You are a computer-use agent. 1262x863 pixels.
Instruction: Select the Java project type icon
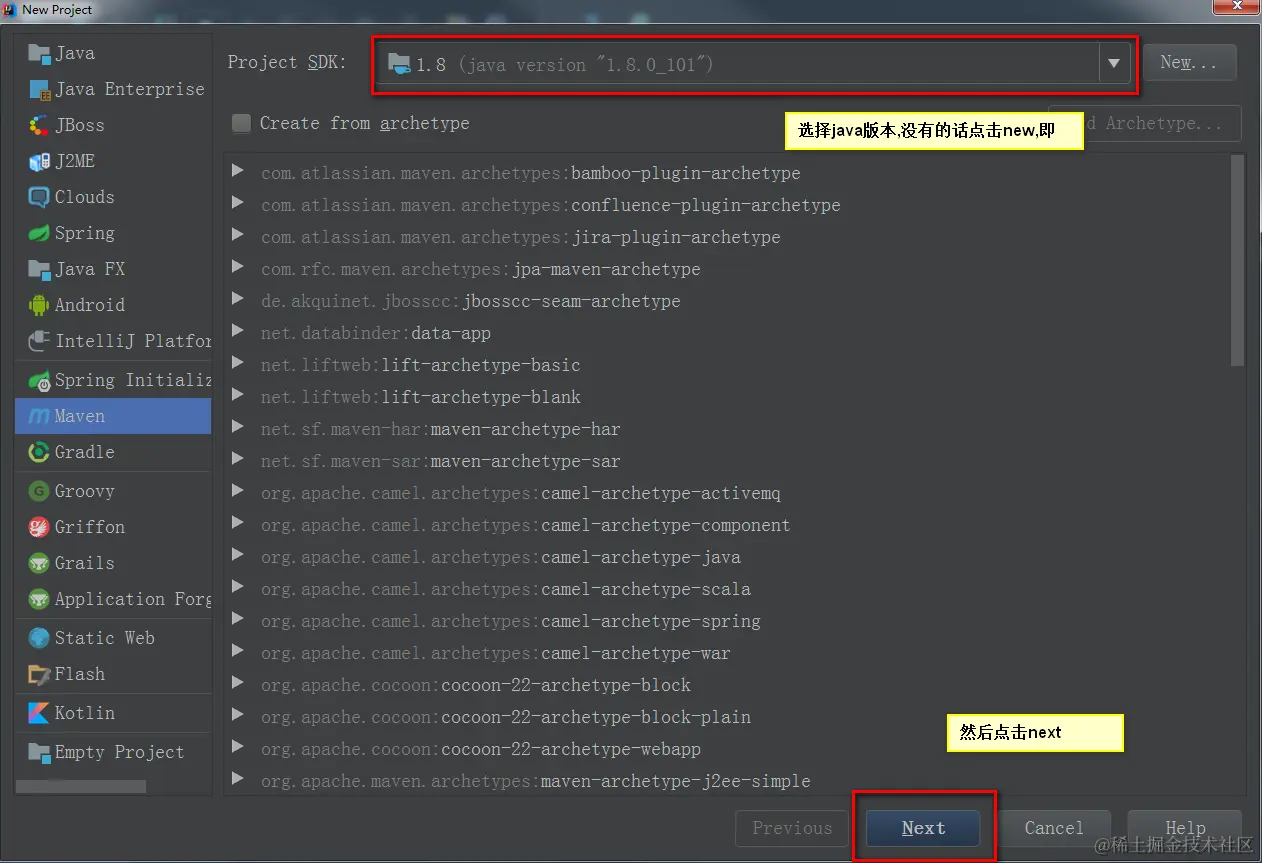click(39, 53)
